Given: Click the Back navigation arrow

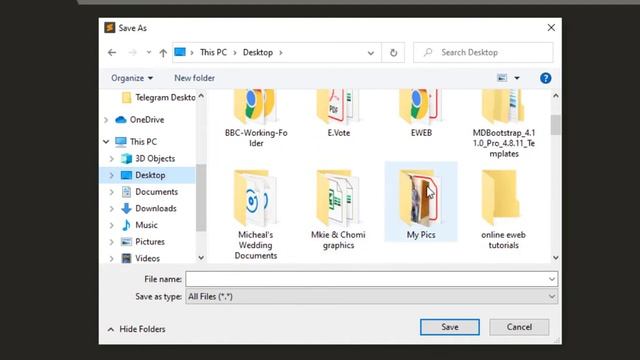Looking at the screenshot, I should (x=112, y=52).
